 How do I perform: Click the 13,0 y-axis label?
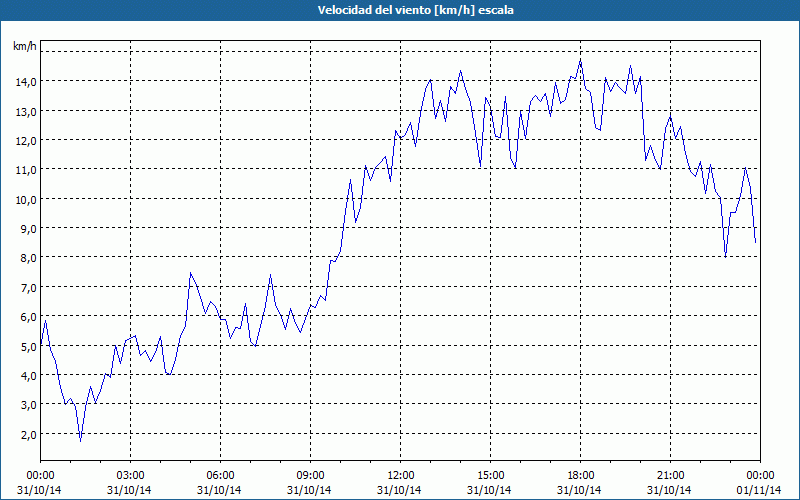(x=26, y=111)
